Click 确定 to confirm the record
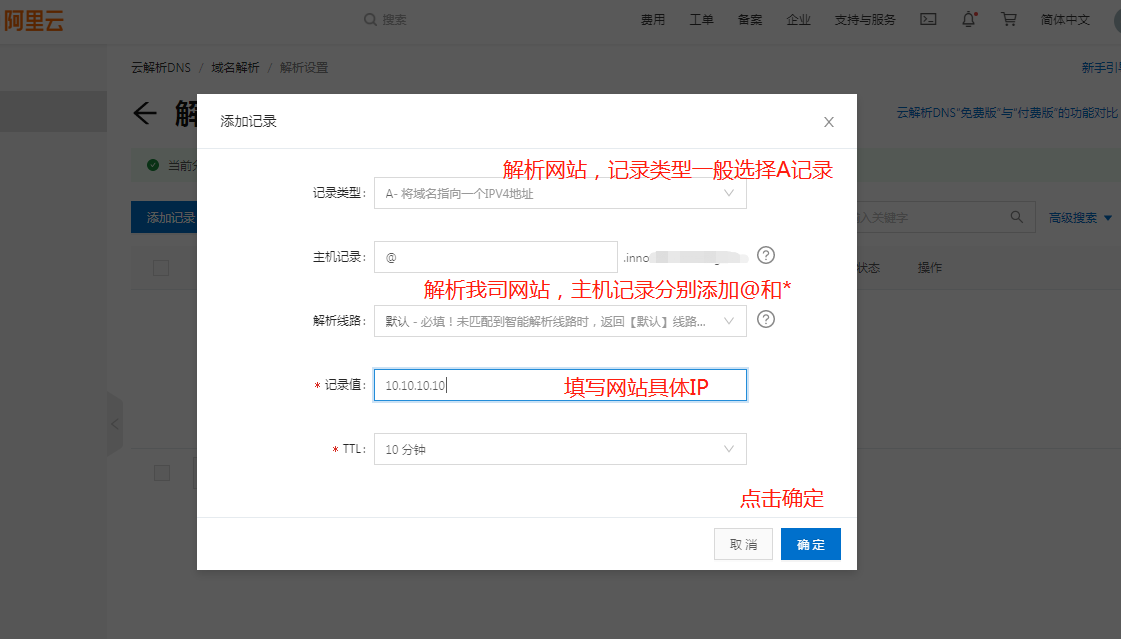Screen dimensions: 1121x639 click(811, 544)
